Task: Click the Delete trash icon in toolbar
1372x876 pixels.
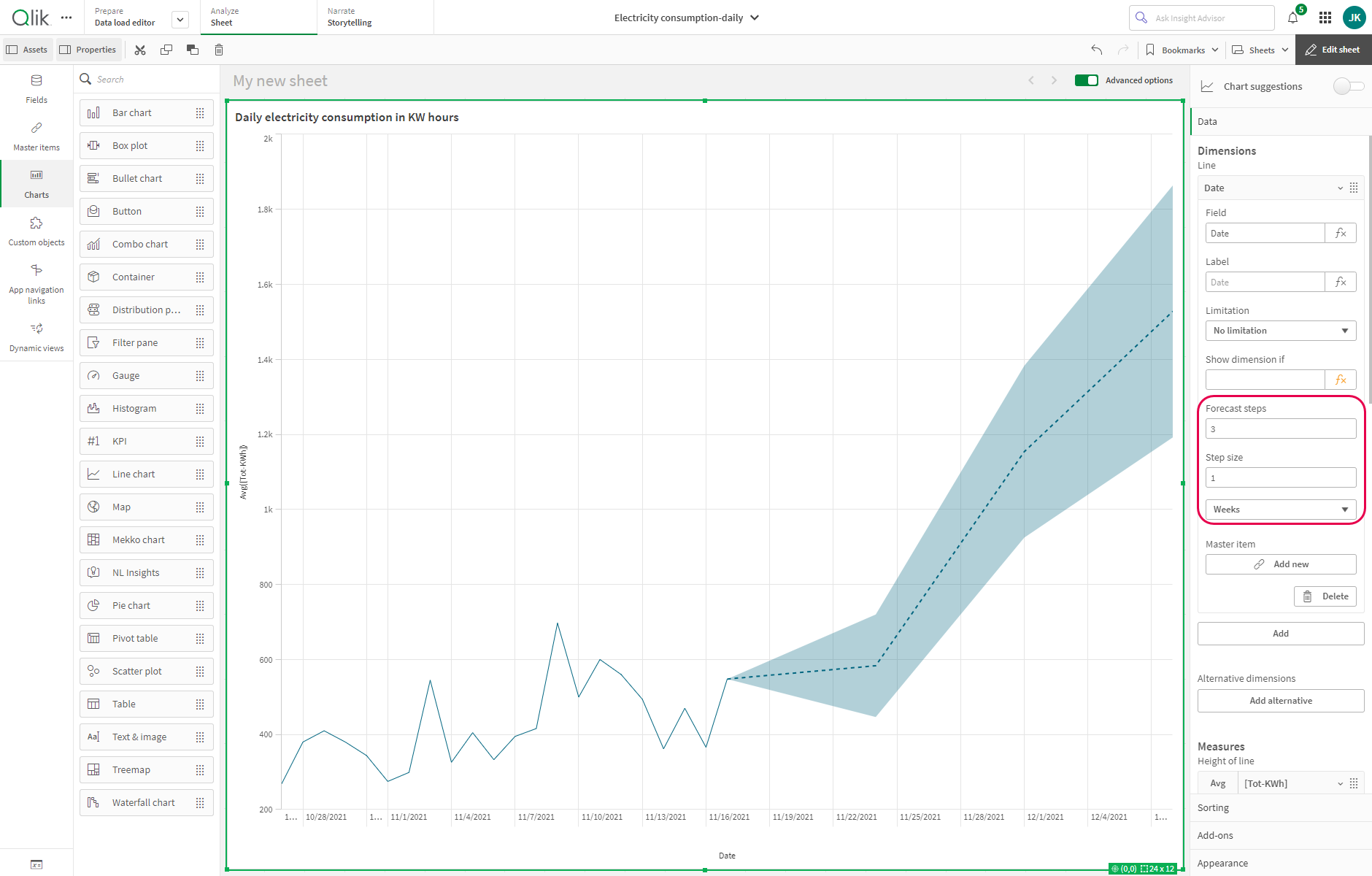Action: point(219,50)
